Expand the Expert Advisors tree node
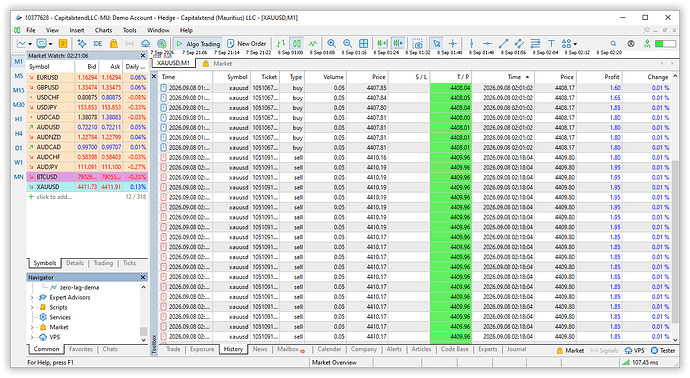690x378 pixels. tap(32, 297)
